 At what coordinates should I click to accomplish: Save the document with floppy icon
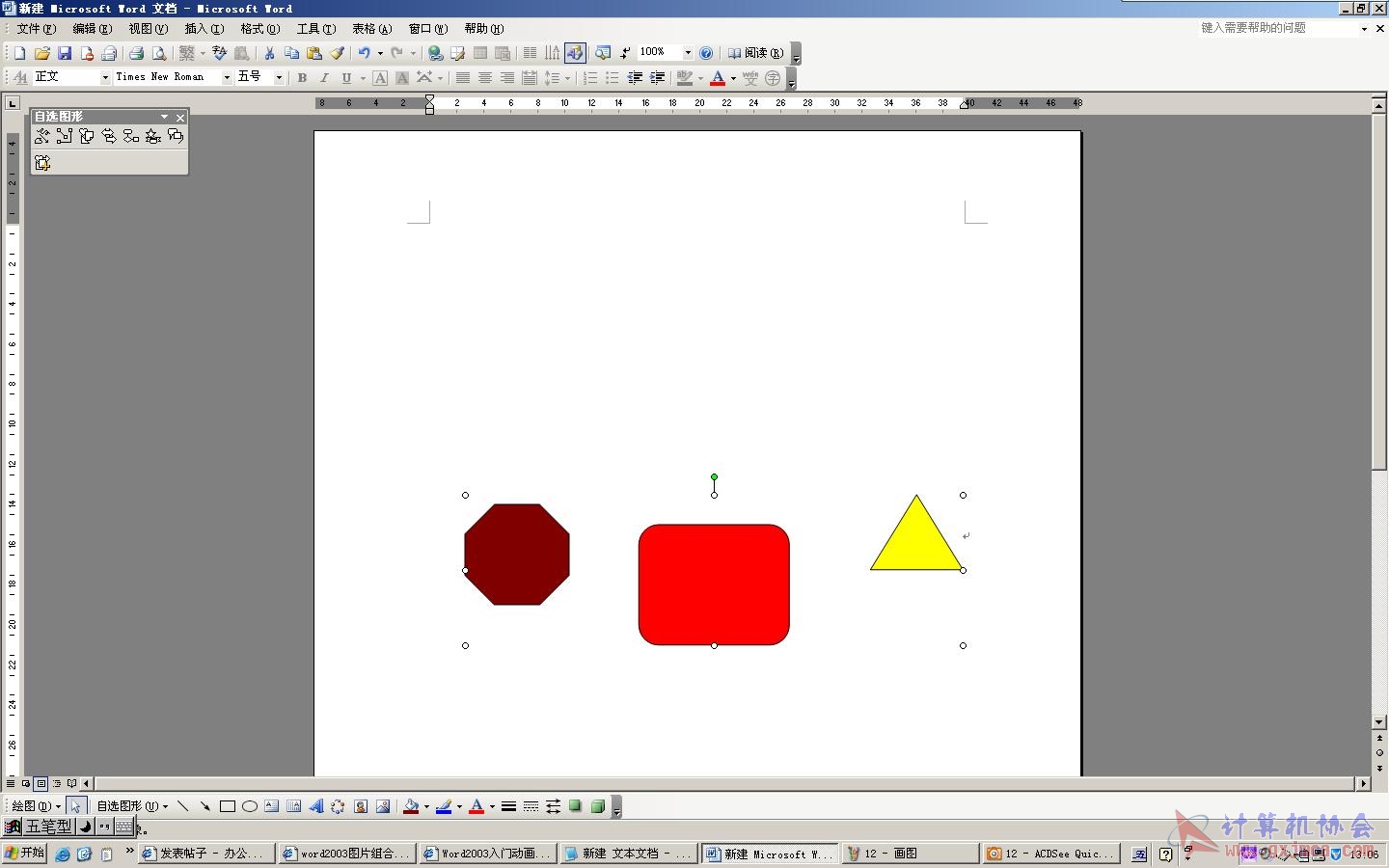click(65, 53)
